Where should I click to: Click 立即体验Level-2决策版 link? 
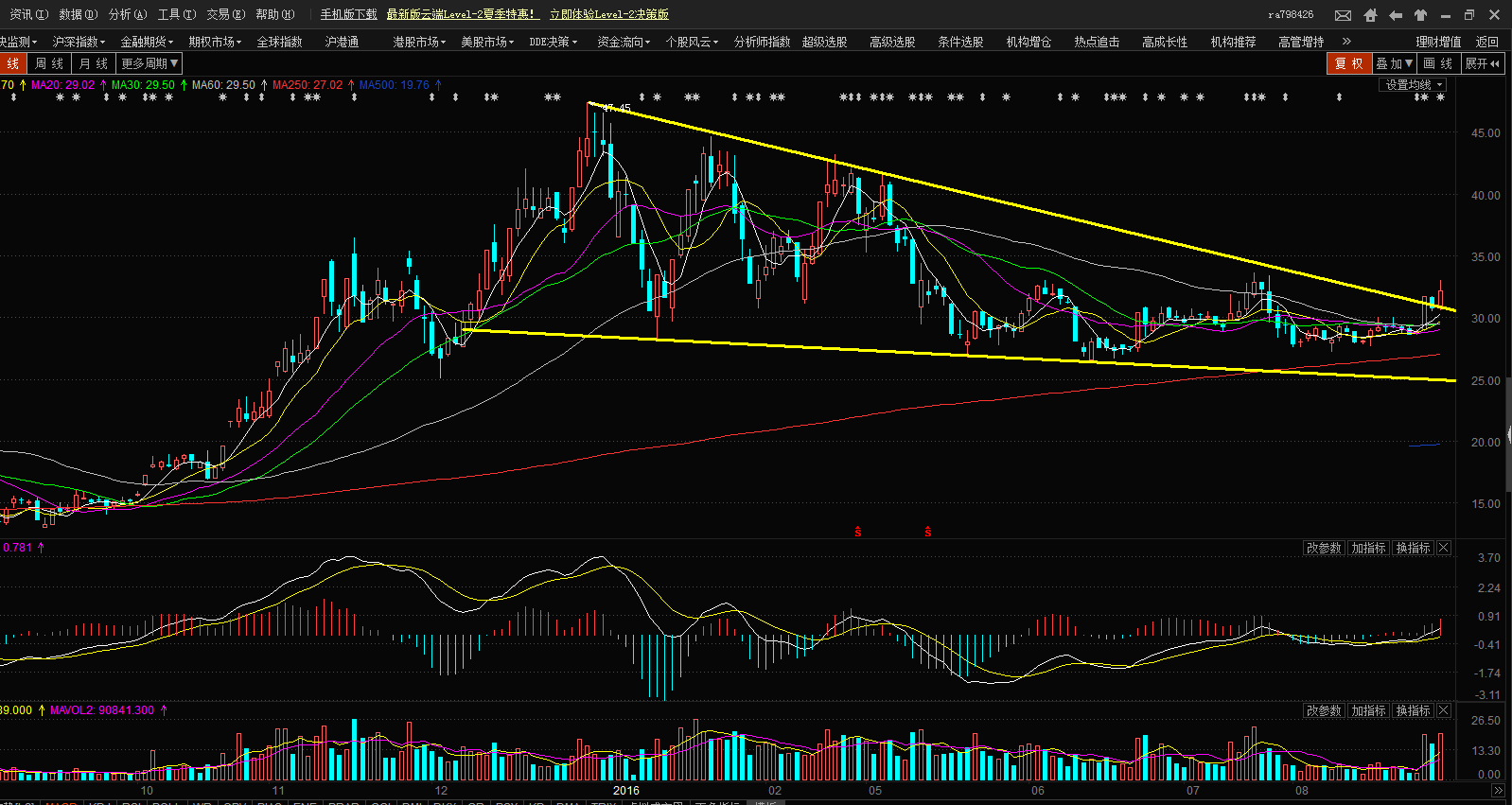click(x=609, y=14)
